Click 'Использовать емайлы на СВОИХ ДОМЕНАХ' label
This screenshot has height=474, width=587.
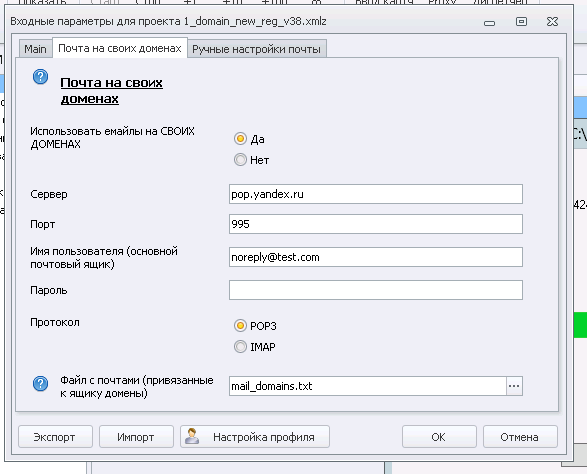click(112, 138)
